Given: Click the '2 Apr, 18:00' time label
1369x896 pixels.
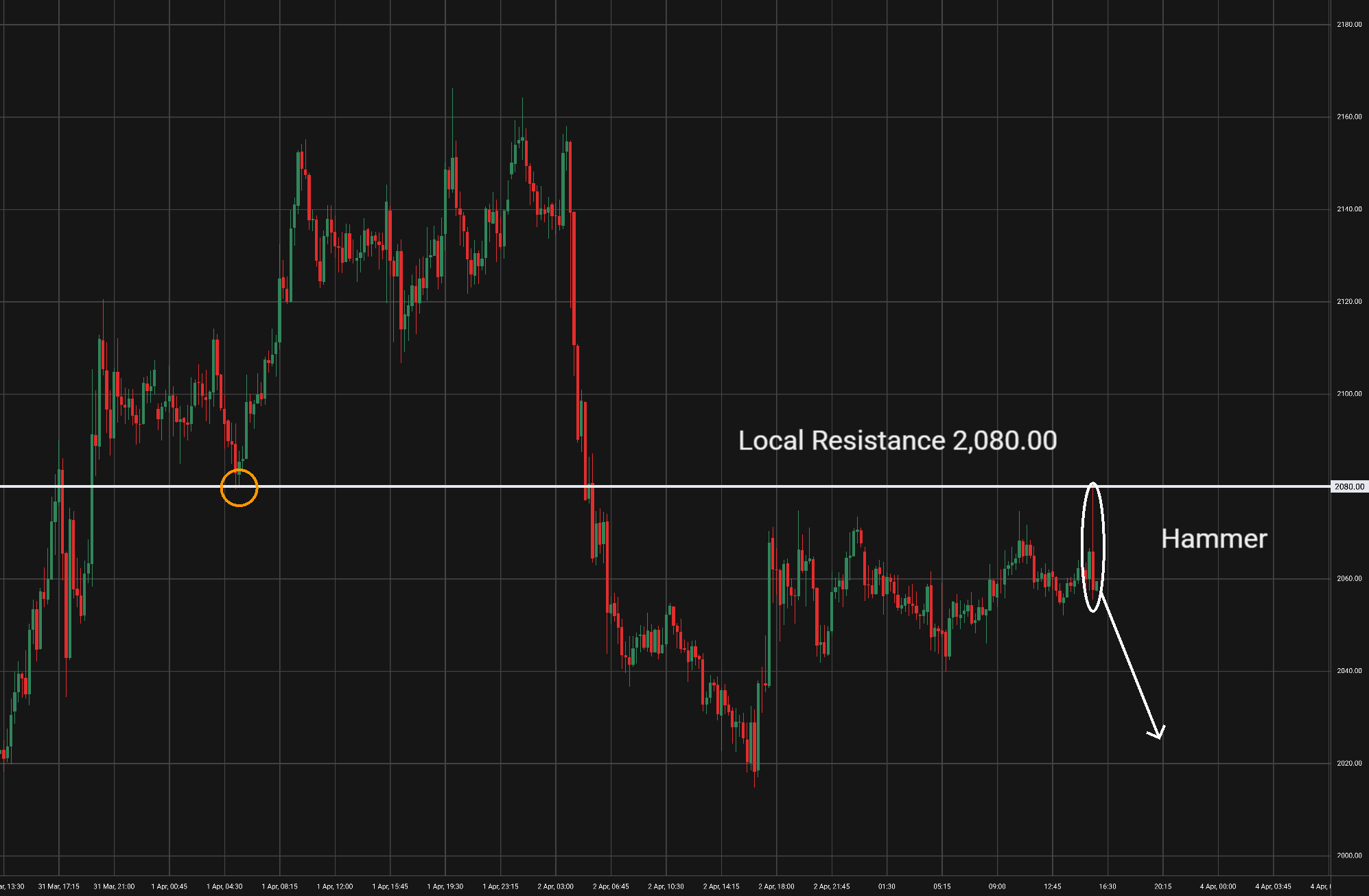Looking at the screenshot, I should point(776,886).
